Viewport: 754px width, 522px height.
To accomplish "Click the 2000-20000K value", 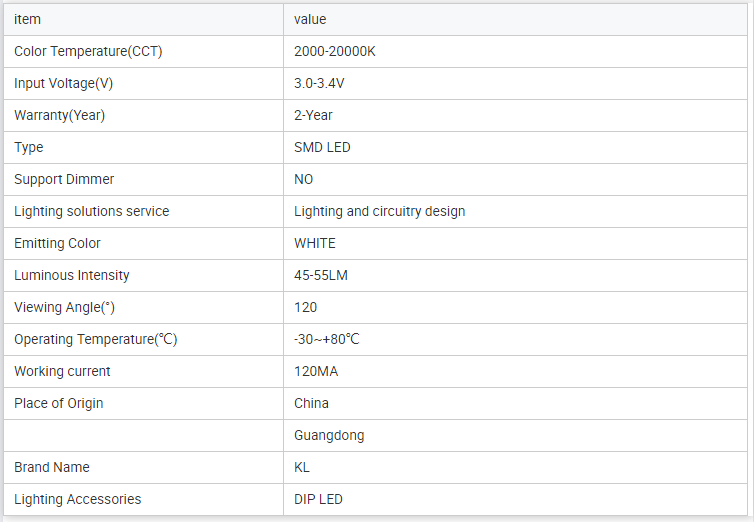I will tap(335, 51).
